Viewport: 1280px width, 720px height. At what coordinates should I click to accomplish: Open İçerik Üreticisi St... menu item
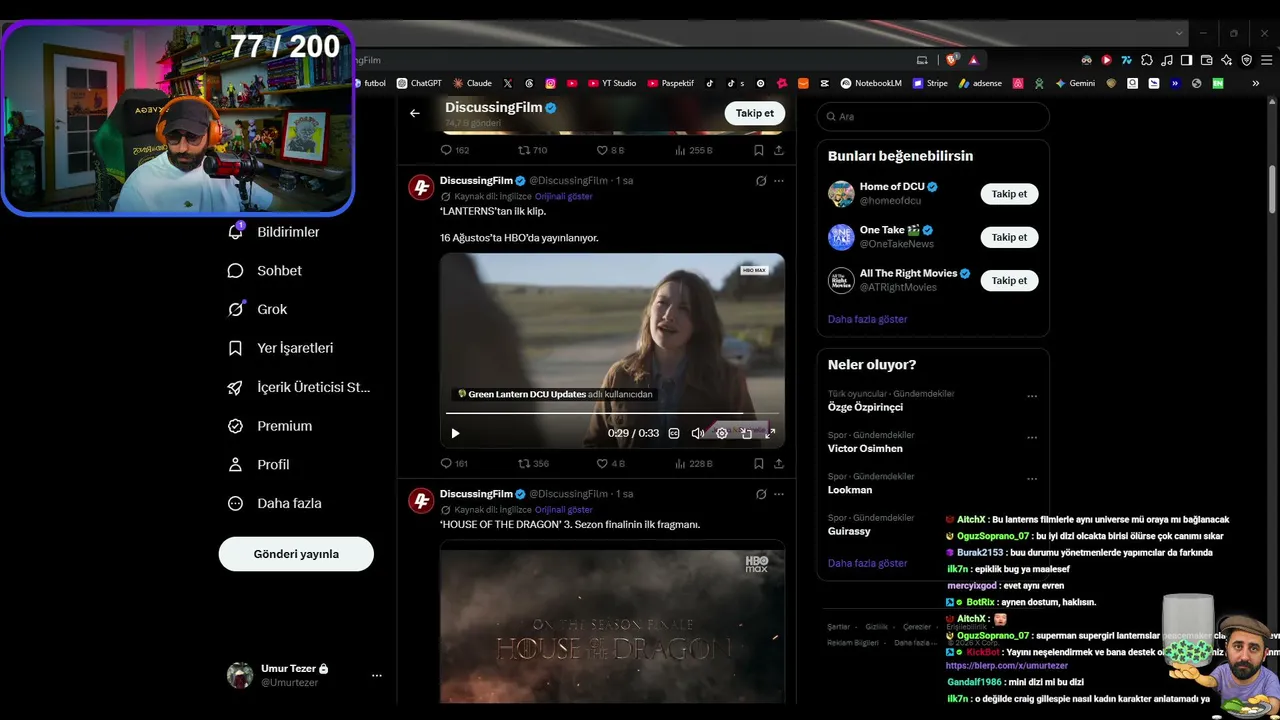click(x=299, y=387)
